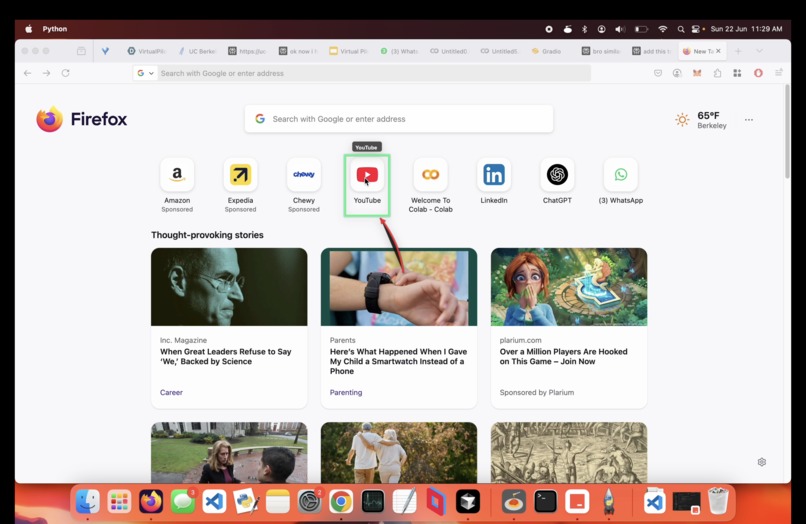
Task: Switch to the UC Berkeley tab
Action: click(197, 51)
